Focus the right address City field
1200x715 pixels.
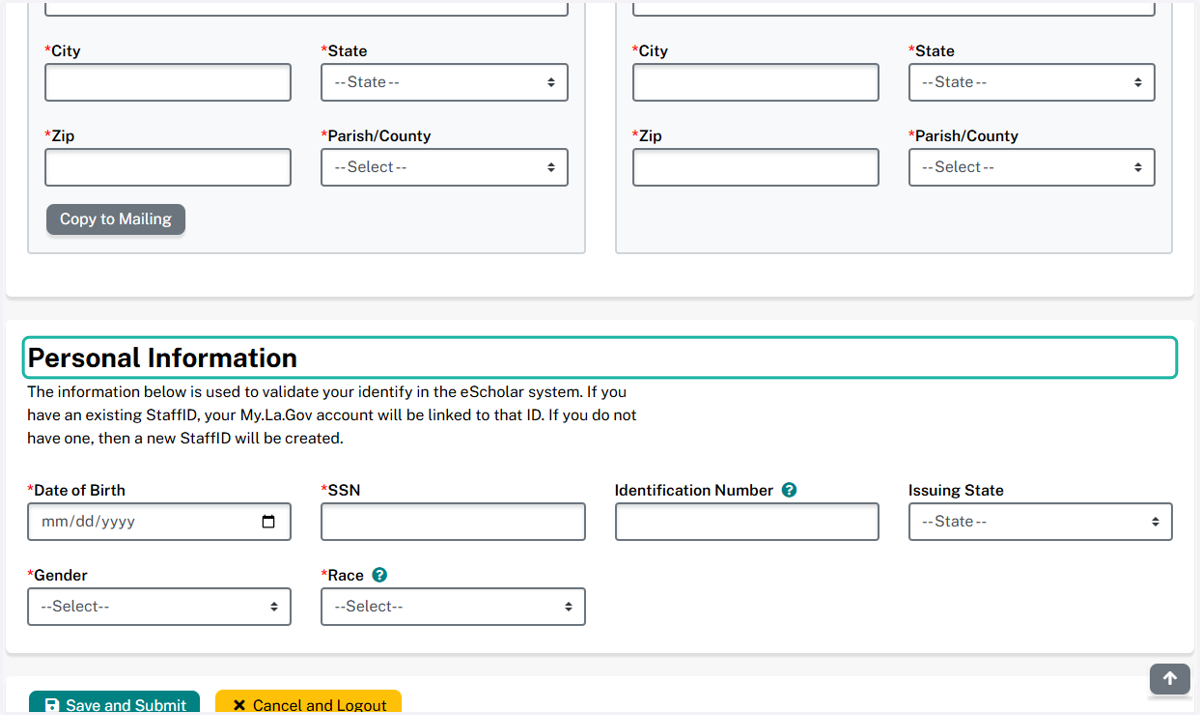(755, 82)
